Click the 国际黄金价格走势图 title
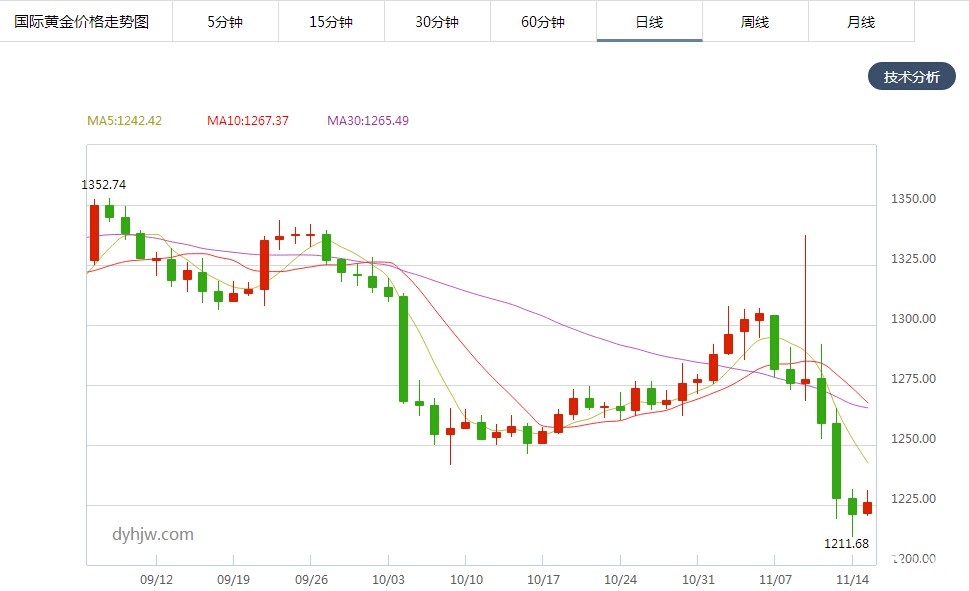Screen dimensions: 969x591 [x=82, y=22]
